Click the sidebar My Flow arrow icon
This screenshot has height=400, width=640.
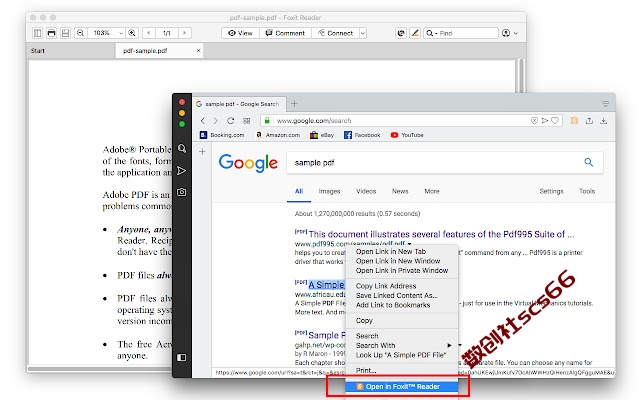182,171
